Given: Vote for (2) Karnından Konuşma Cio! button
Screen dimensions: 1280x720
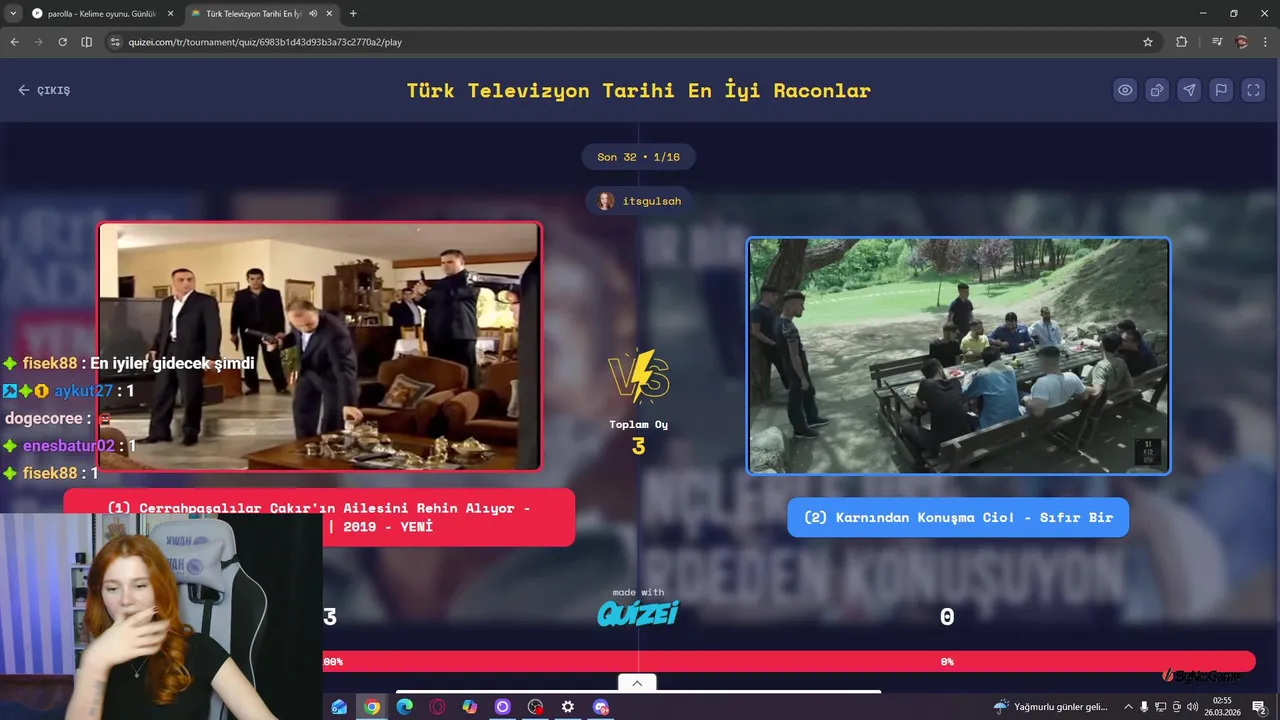Looking at the screenshot, I should coord(958,517).
